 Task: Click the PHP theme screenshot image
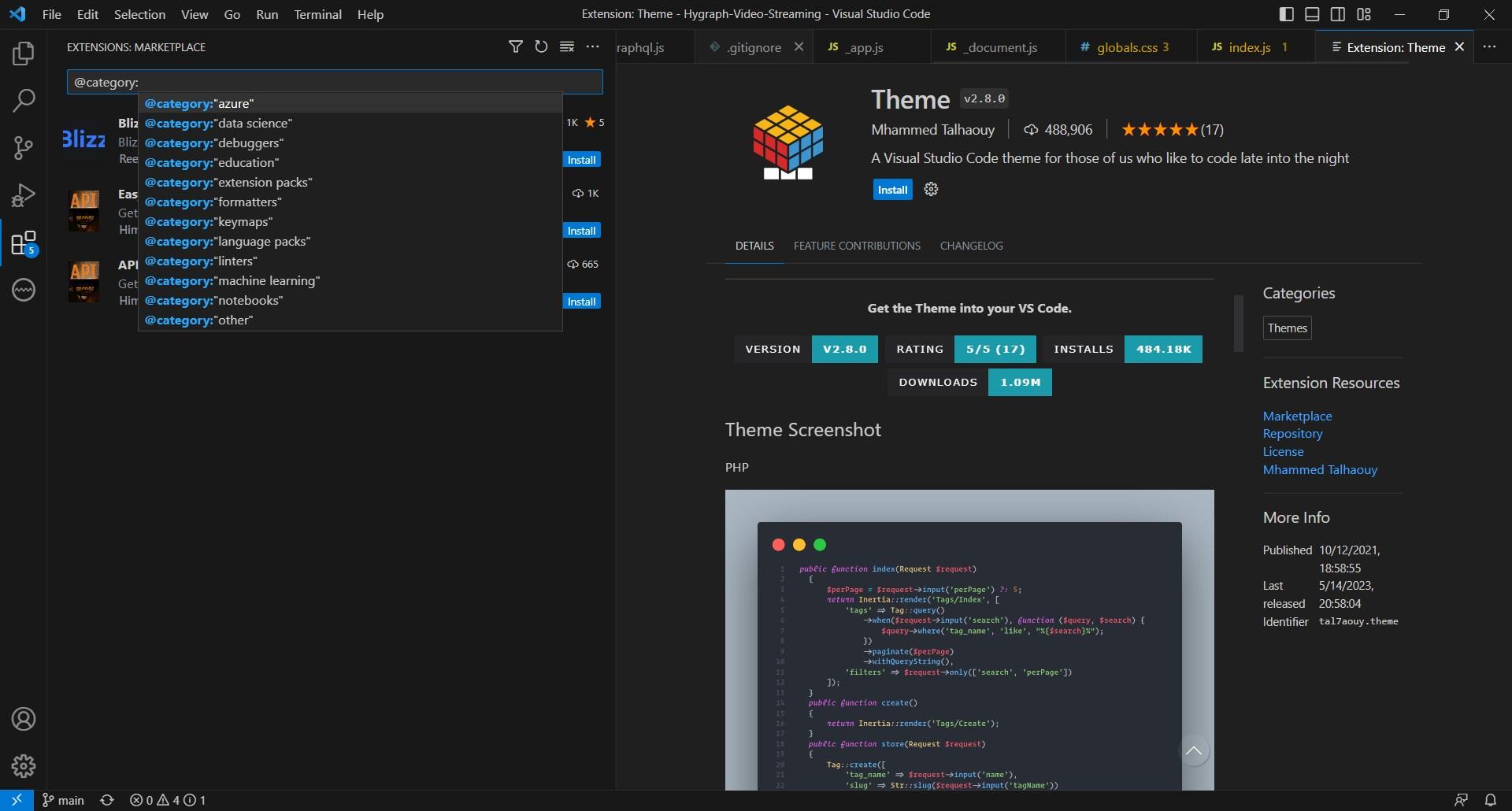click(969, 640)
